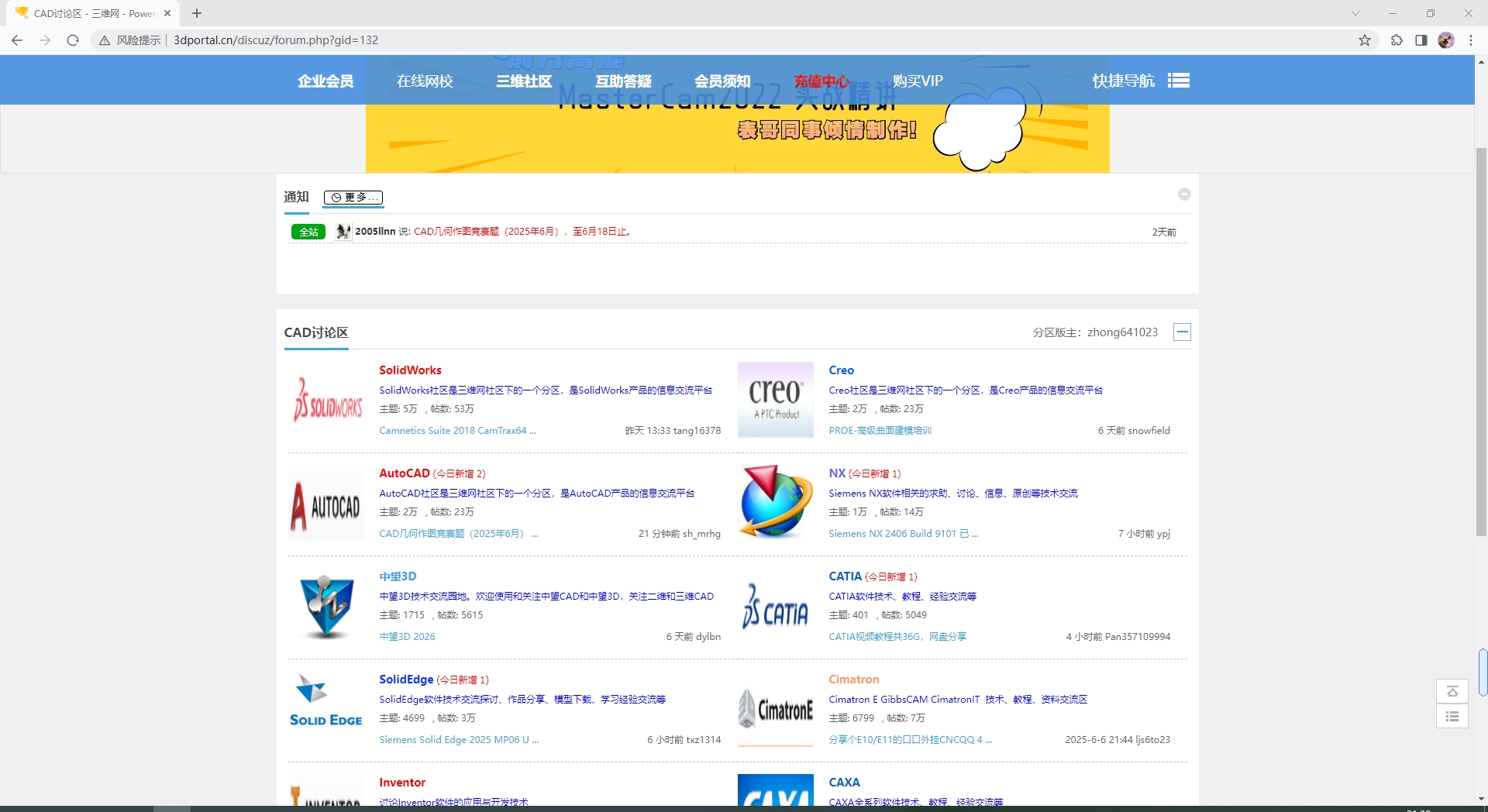Open the browser extensions puzzle icon

click(1397, 40)
